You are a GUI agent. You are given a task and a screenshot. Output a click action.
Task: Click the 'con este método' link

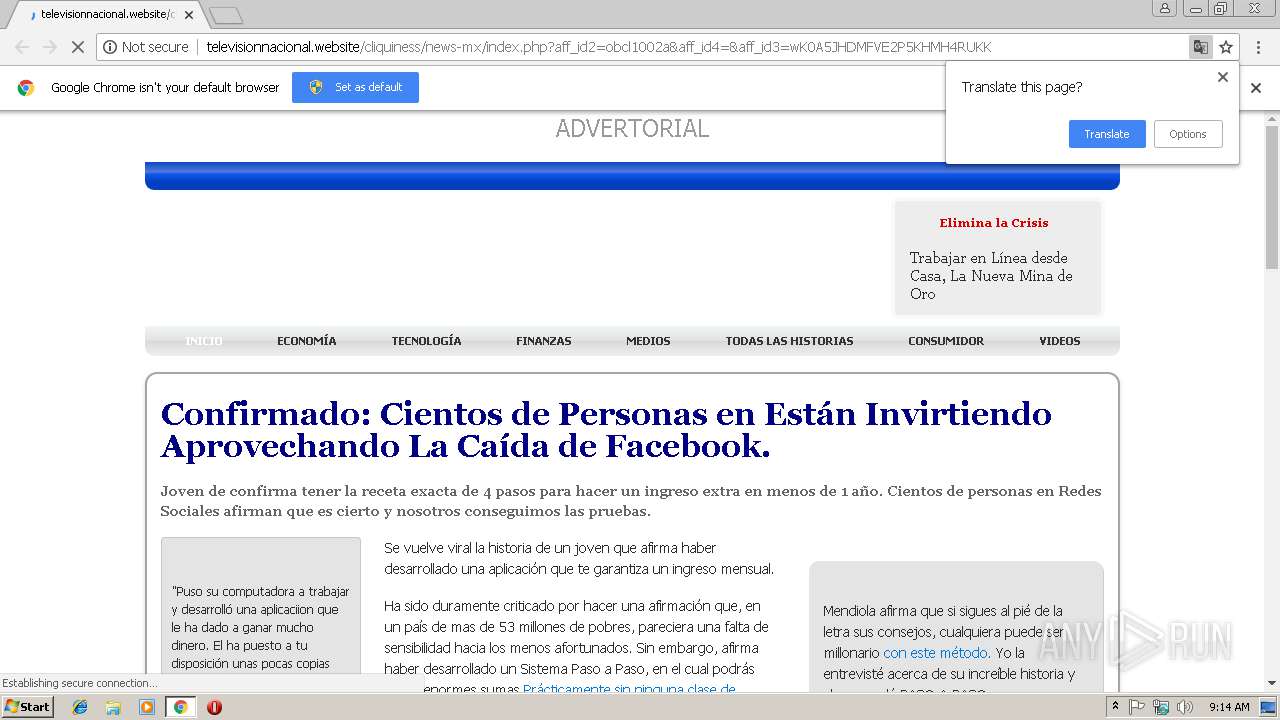(935, 653)
